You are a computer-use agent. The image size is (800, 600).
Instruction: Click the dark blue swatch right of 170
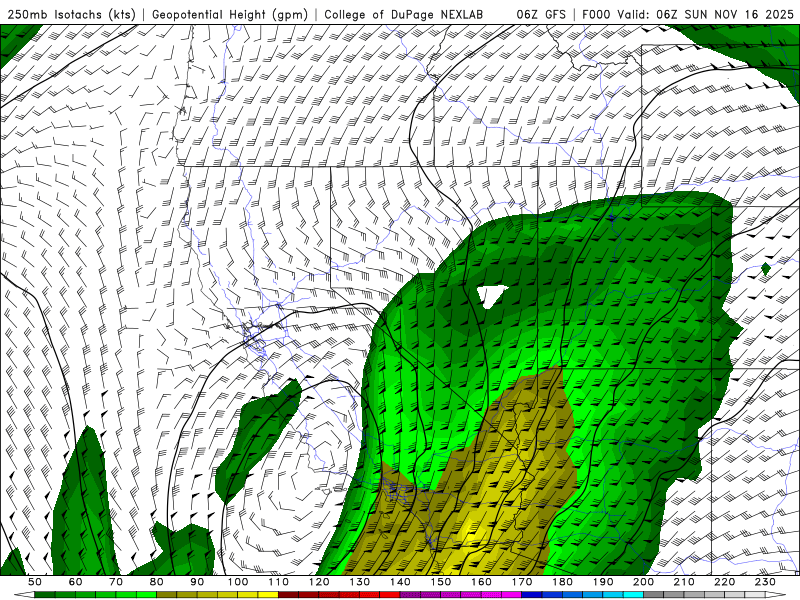tap(532, 594)
